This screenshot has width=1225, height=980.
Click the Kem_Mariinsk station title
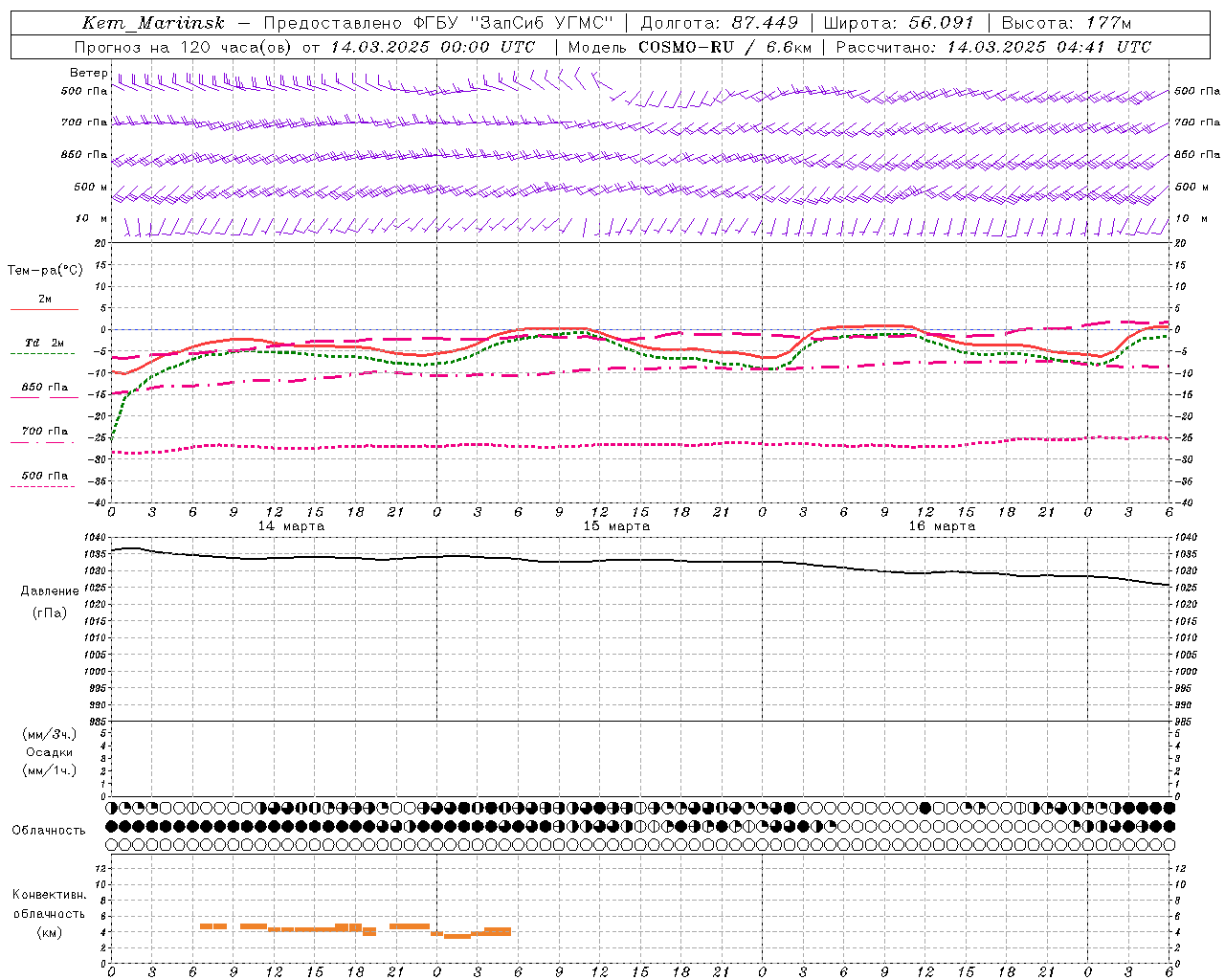coord(153,23)
